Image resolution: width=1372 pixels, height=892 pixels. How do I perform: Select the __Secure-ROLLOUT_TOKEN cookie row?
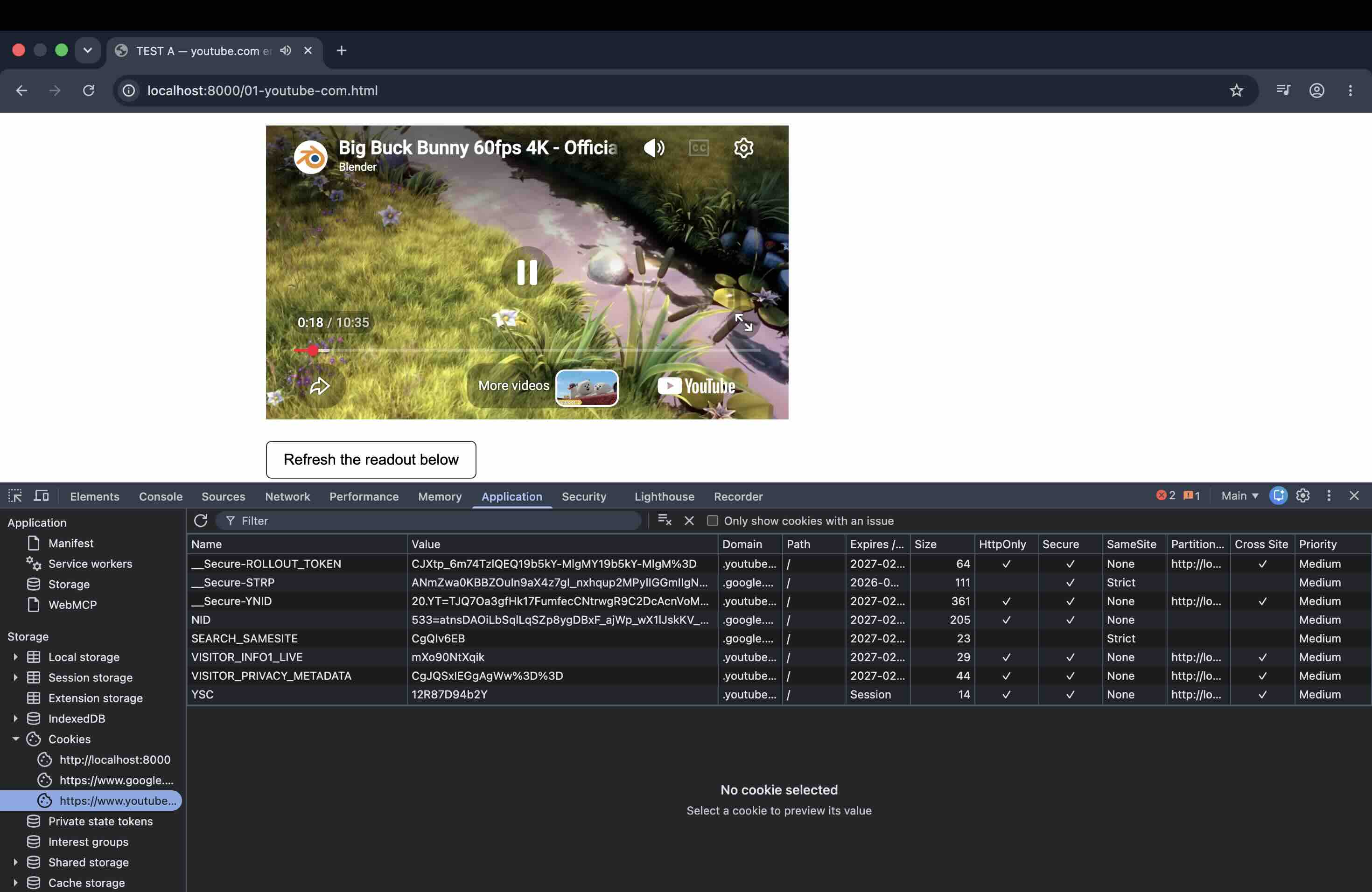pos(779,564)
